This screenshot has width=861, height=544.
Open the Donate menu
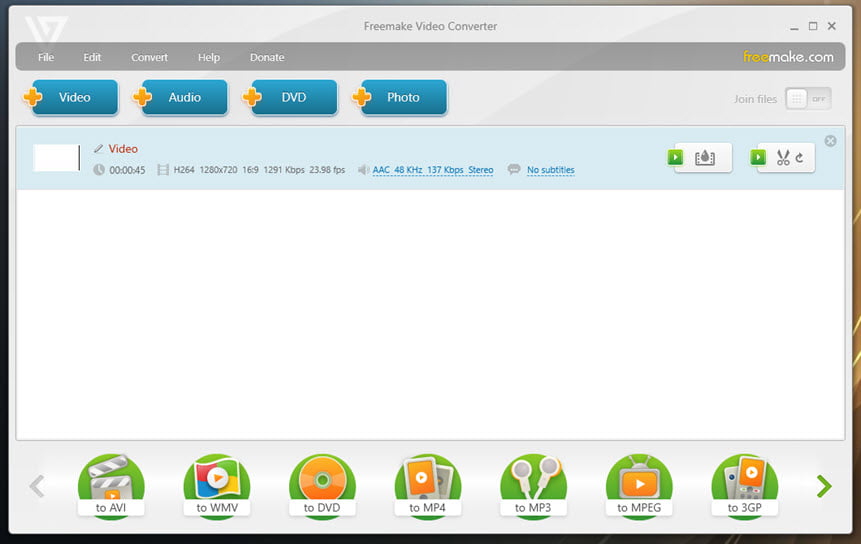click(x=267, y=57)
